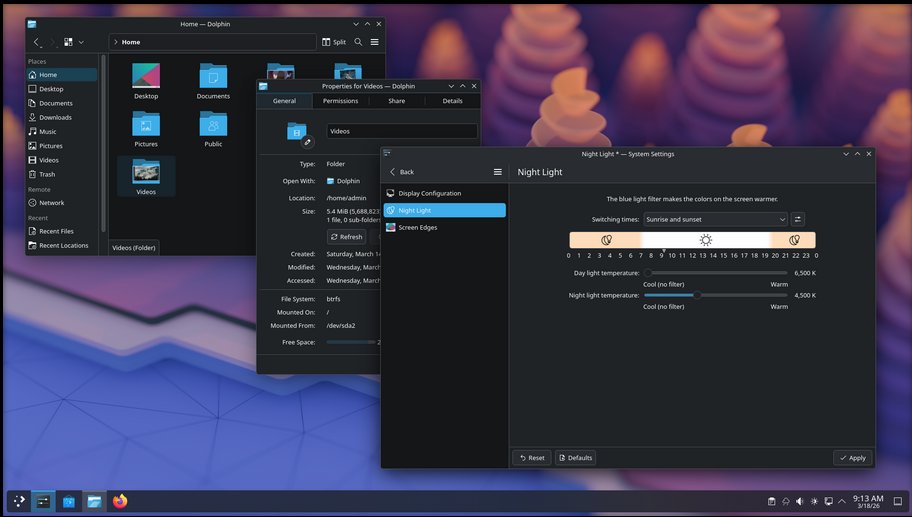Open System Settings from taskbar
This screenshot has height=517, width=912.
[x=43, y=501]
